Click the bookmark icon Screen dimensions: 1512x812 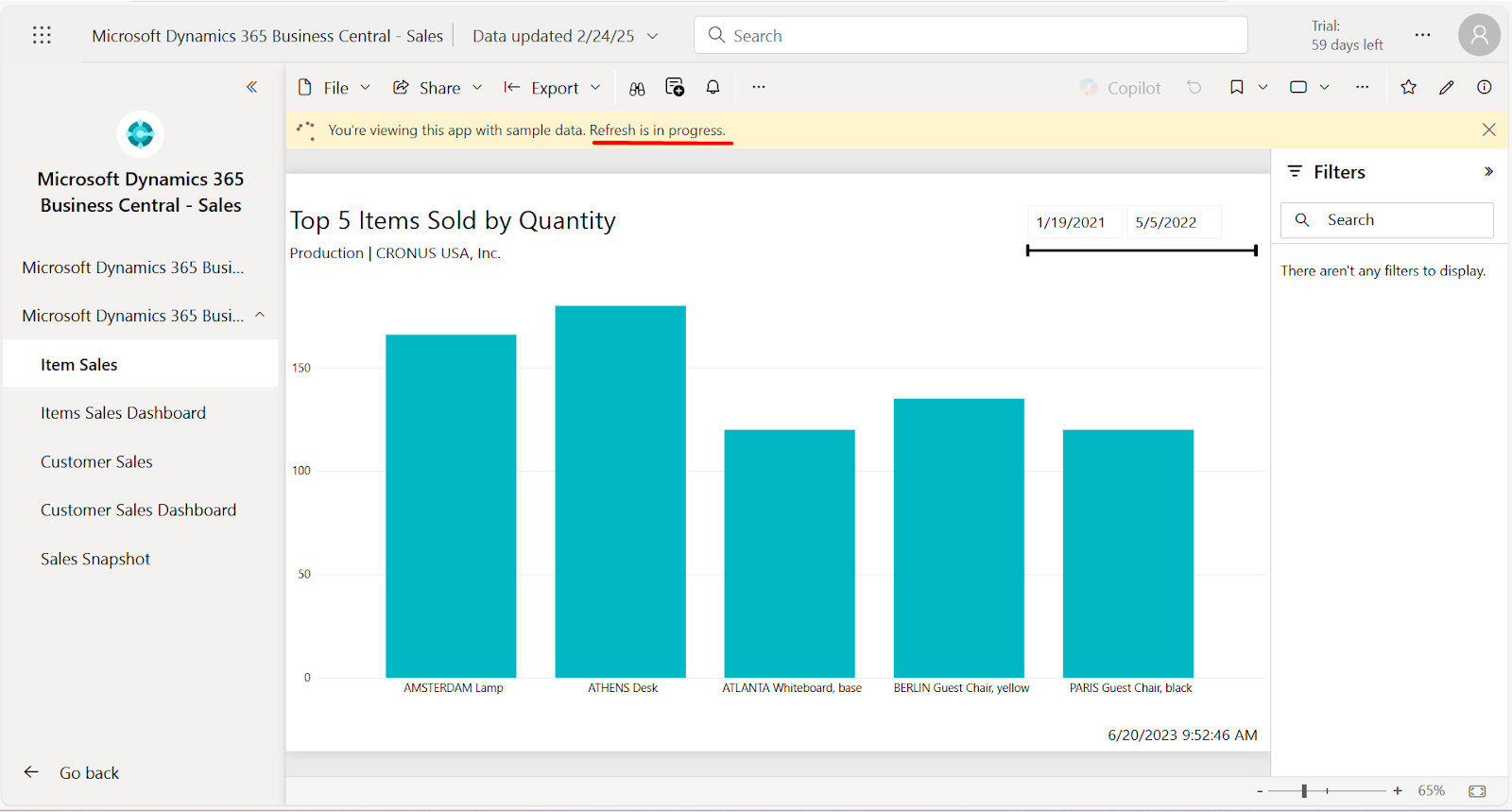(x=1236, y=87)
